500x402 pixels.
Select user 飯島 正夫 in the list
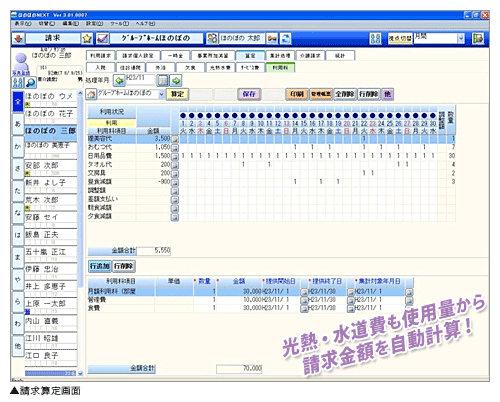point(51,237)
